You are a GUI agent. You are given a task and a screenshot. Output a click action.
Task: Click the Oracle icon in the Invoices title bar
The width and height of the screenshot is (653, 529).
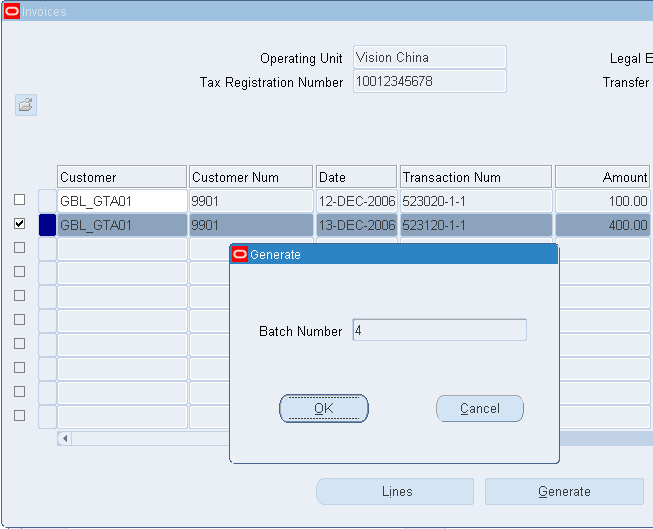pyautogui.click(x=12, y=11)
